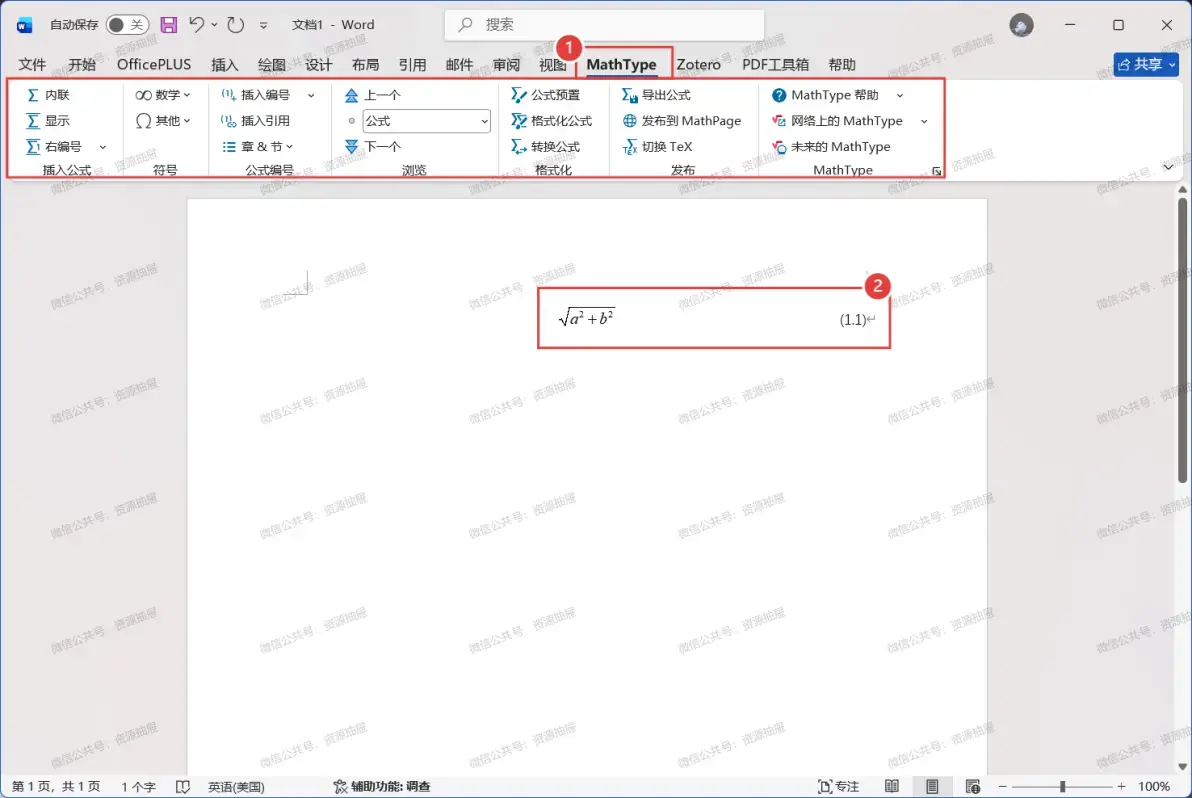The height and width of the screenshot is (798, 1192).
Task: Customize Quick Access Toolbar dropdown
Action: point(263,25)
